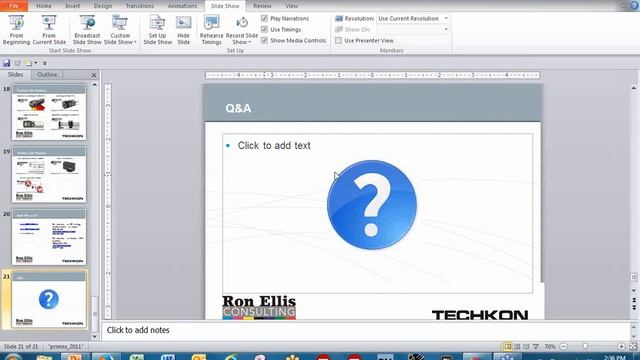Click zoom in plus button

621,347
